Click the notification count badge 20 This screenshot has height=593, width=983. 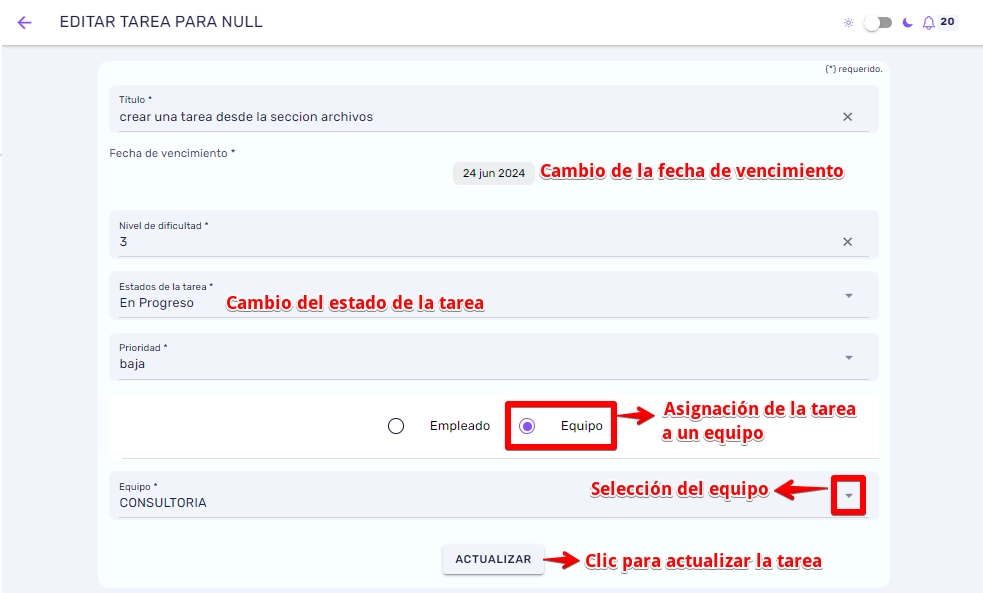[x=947, y=21]
